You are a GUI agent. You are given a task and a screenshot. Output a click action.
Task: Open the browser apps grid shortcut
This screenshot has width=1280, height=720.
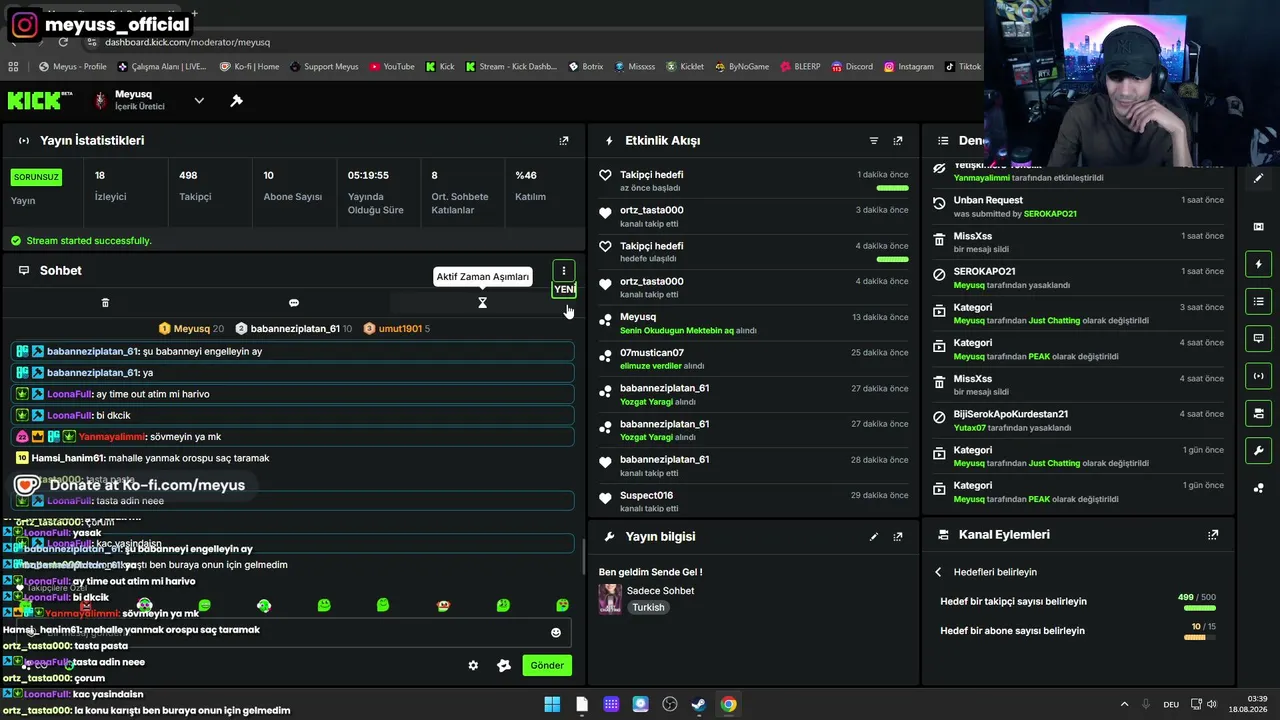tap(13, 67)
